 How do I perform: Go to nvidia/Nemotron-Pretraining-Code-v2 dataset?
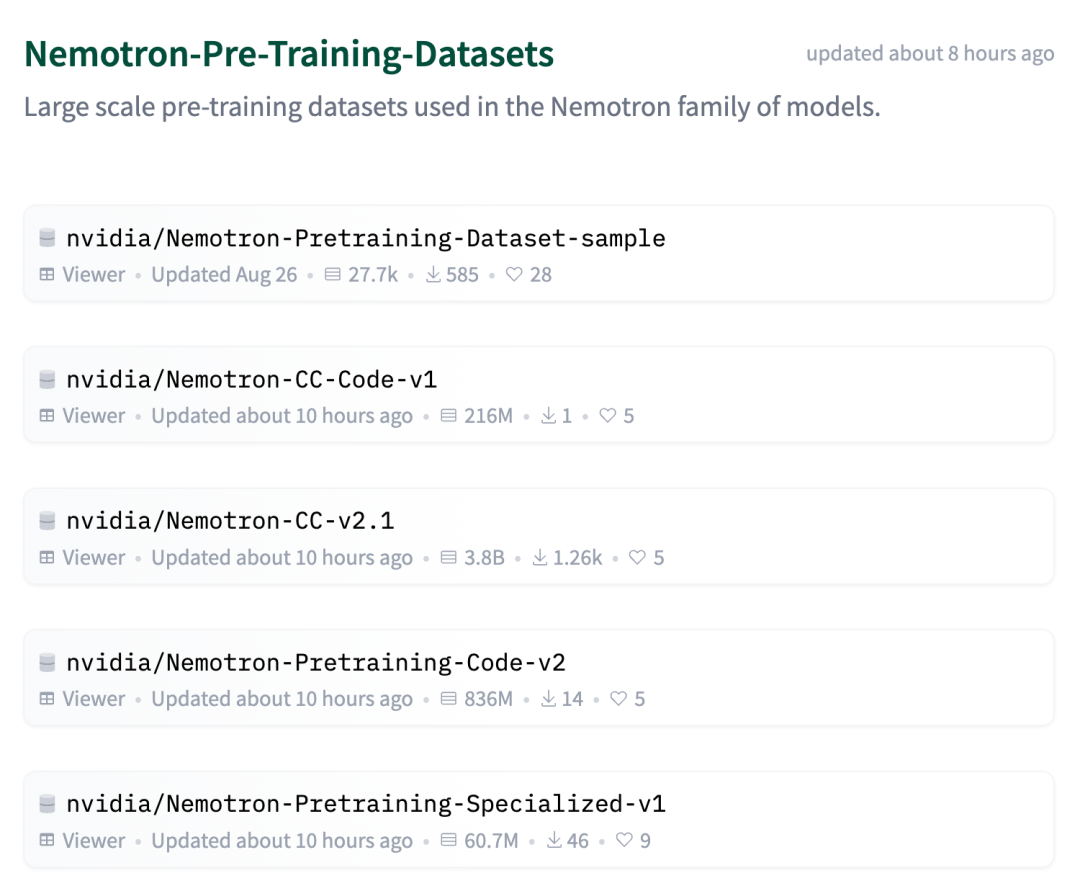315,662
